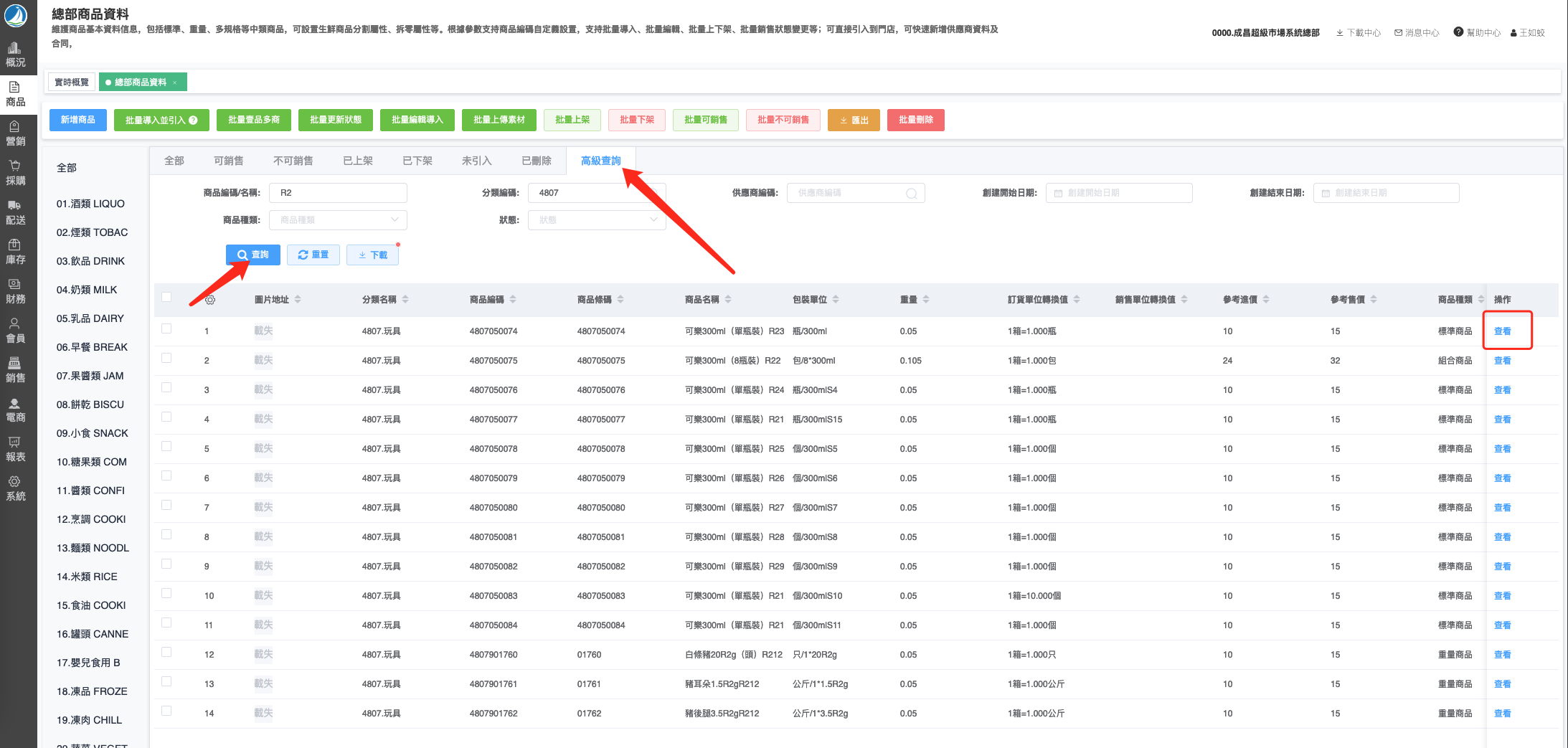Screen dimensions: 1568x748
Task: Click the table column settings gear icon
Action: point(210,300)
